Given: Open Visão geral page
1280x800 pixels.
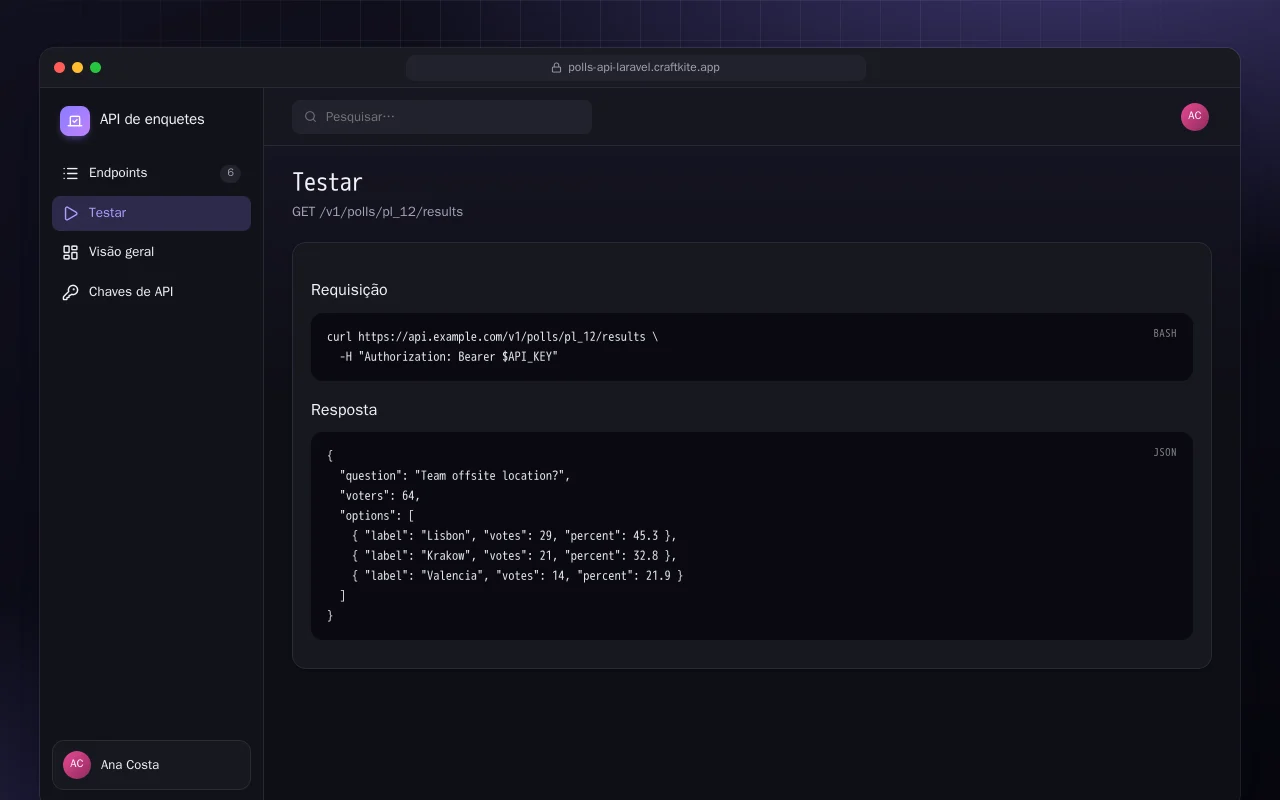Looking at the screenshot, I should 151,252.
